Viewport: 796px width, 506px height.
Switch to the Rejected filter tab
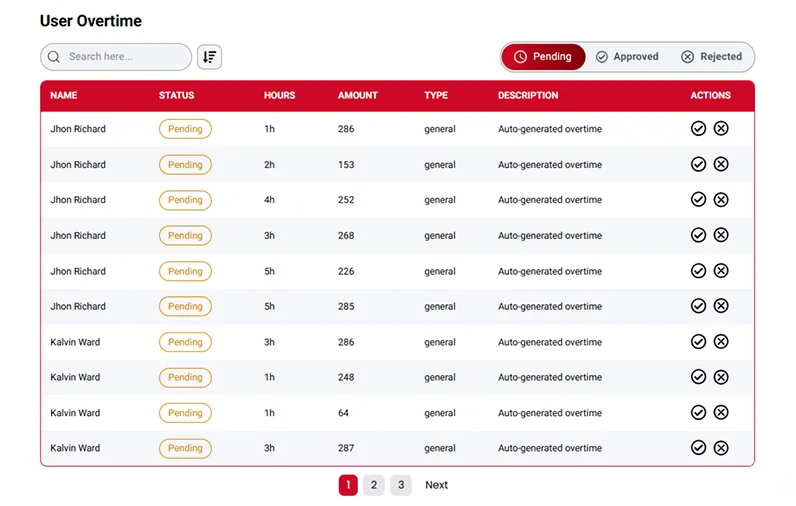tap(711, 57)
